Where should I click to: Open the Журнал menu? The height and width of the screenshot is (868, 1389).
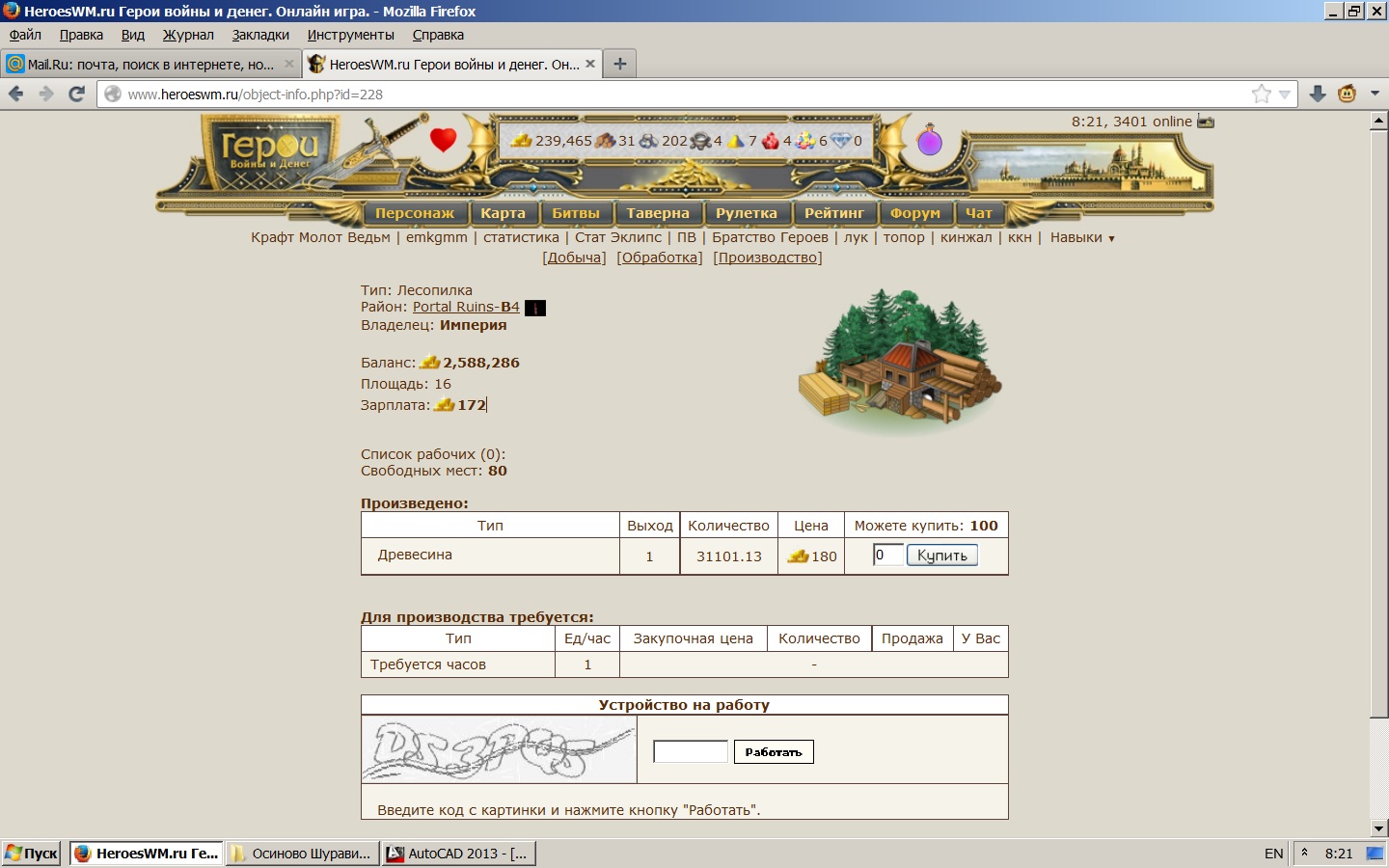[x=188, y=35]
